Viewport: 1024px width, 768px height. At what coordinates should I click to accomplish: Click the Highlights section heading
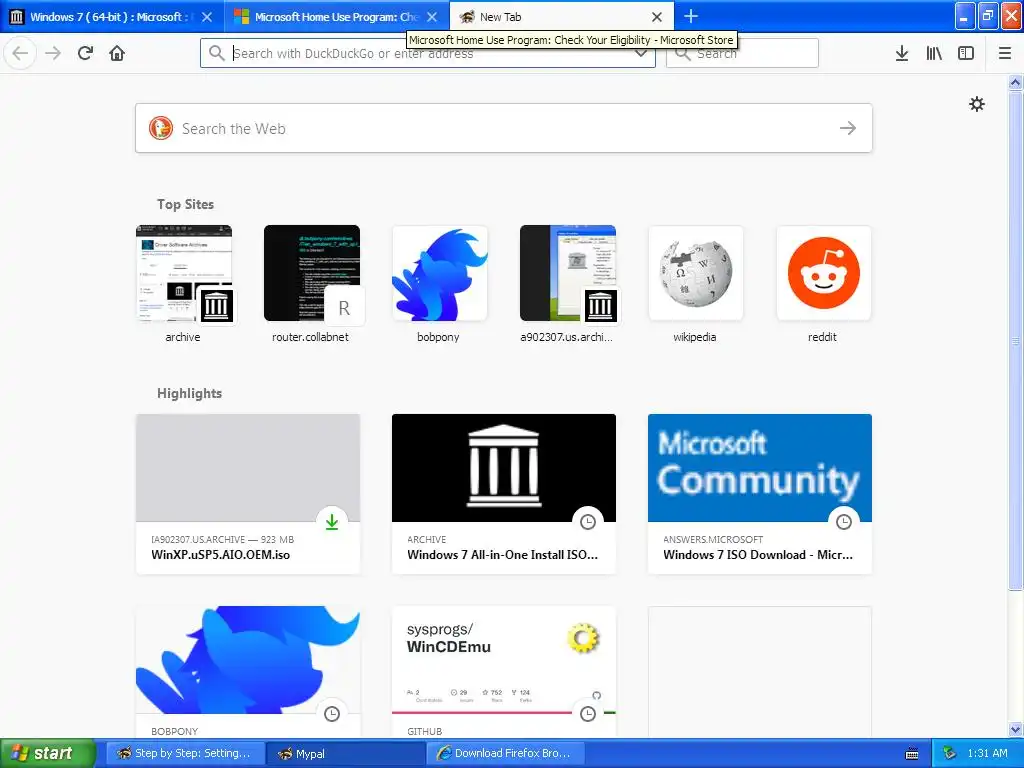click(189, 393)
